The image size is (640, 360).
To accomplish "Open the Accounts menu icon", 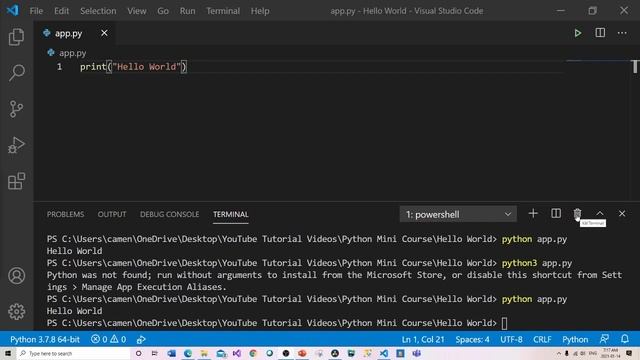I will pos(16,276).
